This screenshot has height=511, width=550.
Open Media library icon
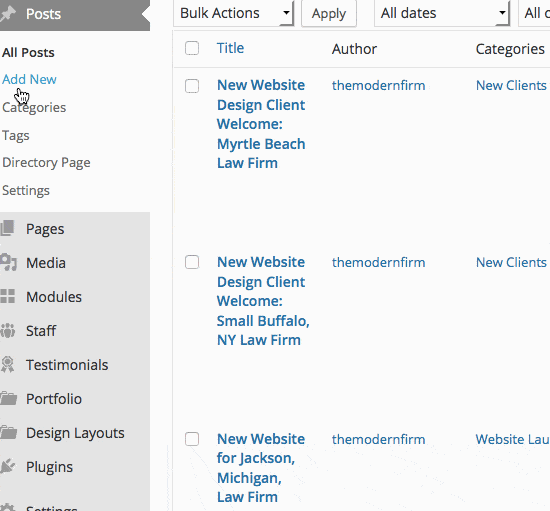(8, 262)
